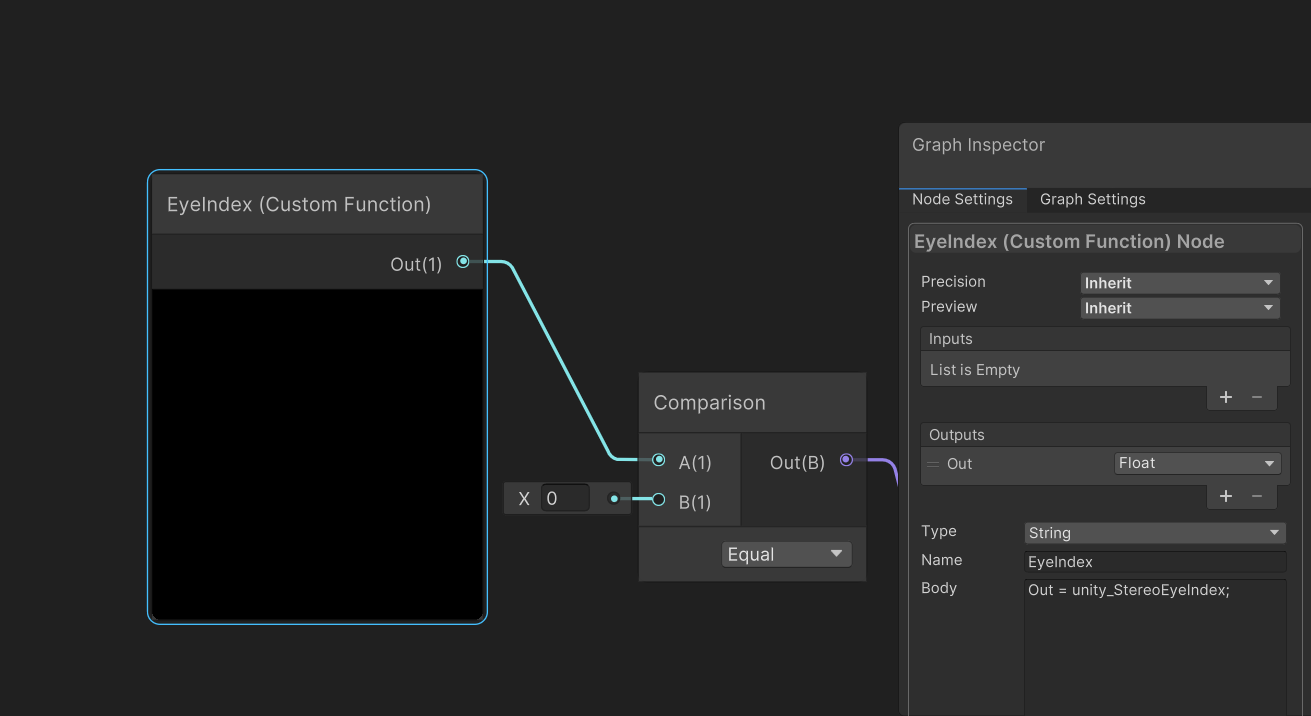Grab the reorder handle of the Out output row

coord(933,464)
